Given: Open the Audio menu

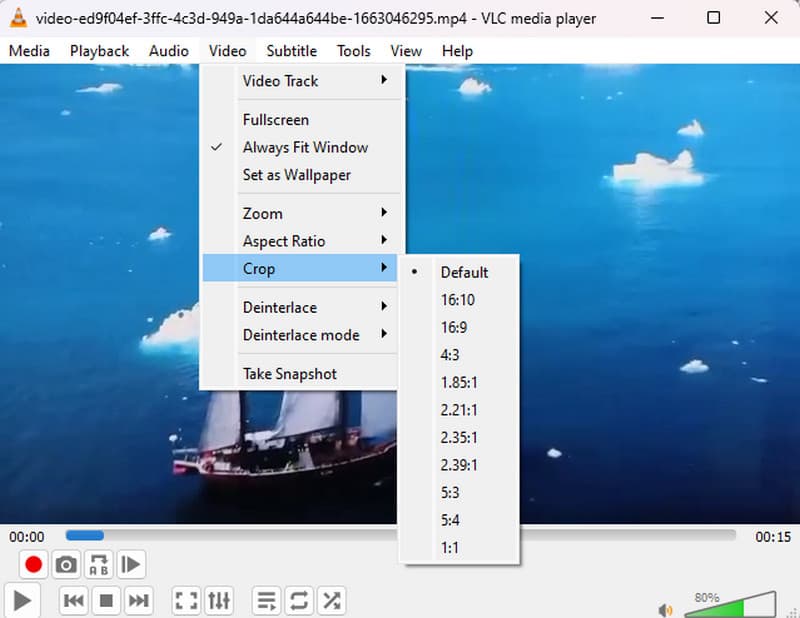Looking at the screenshot, I should 169,51.
